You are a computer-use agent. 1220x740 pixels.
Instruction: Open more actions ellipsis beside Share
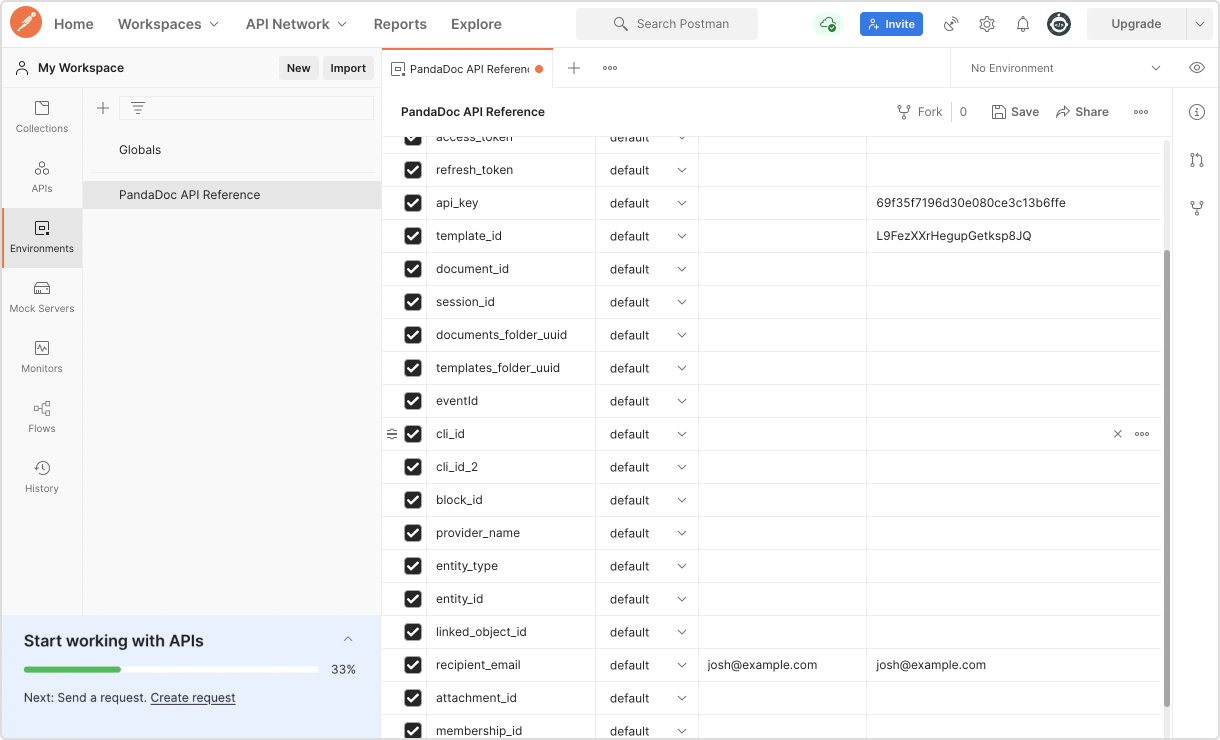(1141, 112)
